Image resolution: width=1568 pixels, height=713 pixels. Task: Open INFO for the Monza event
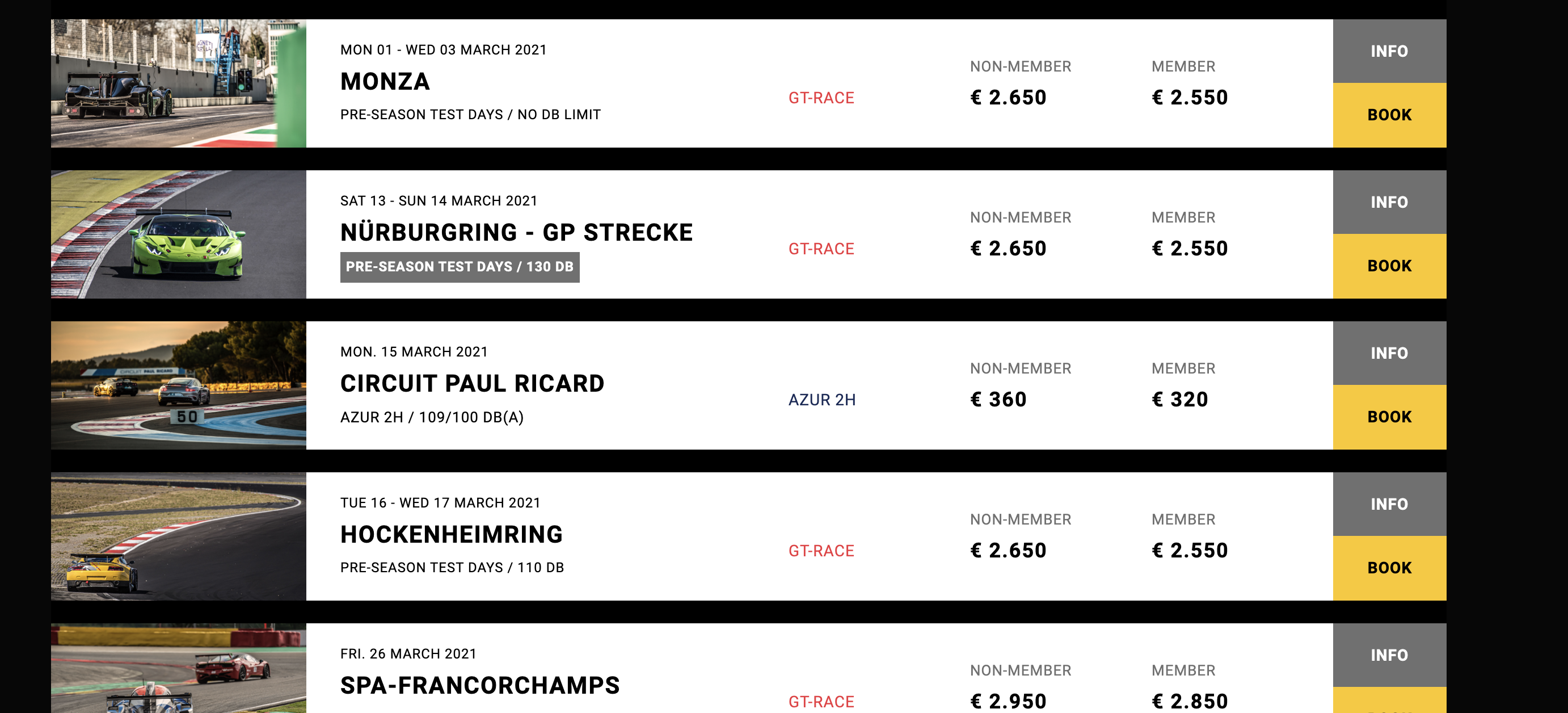pyautogui.click(x=1389, y=51)
